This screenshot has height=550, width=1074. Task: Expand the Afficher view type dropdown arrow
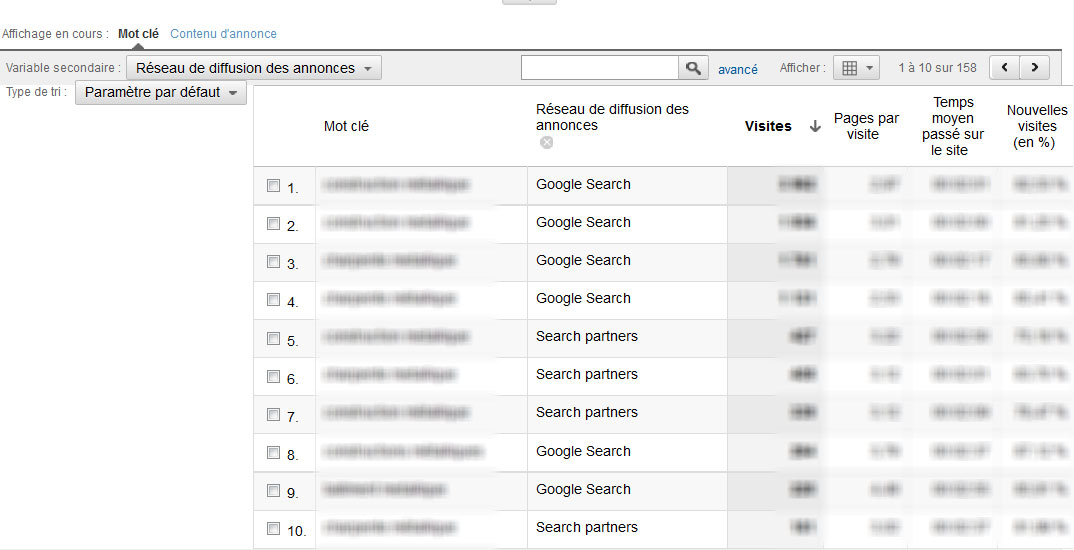click(870, 68)
